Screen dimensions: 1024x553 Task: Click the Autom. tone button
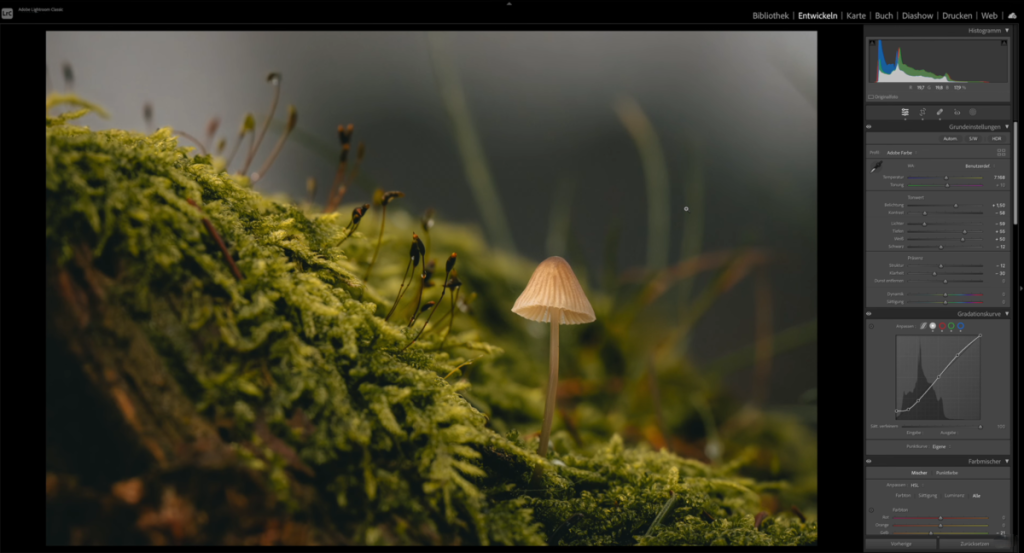tap(950, 138)
